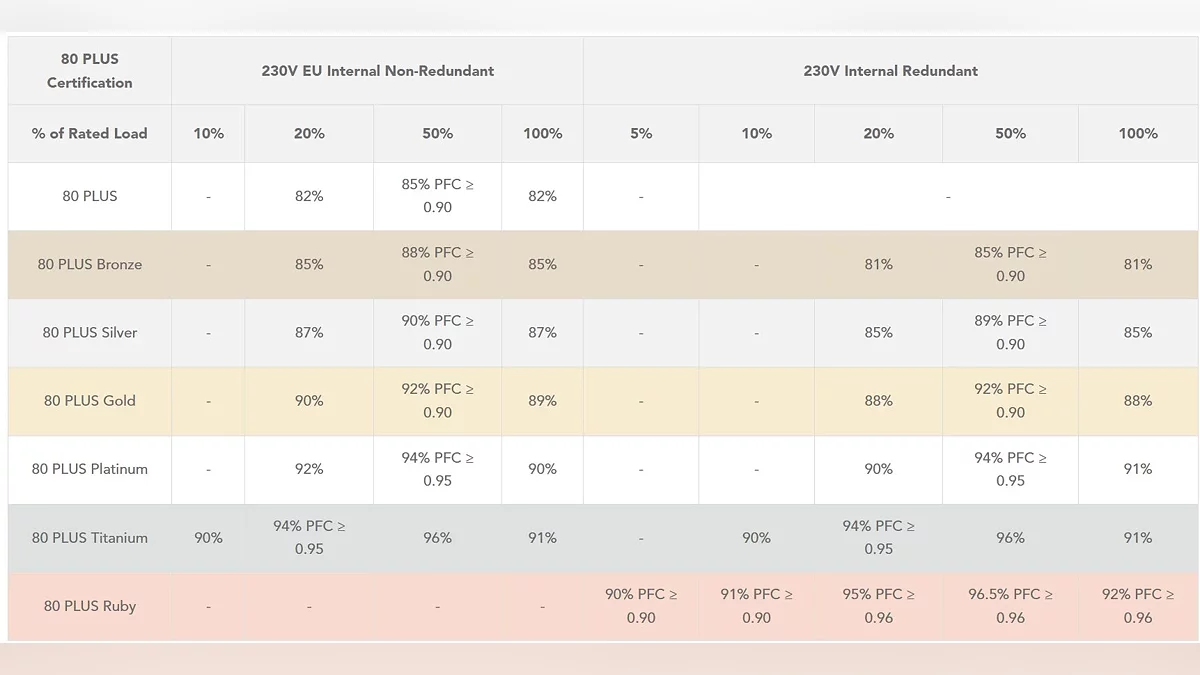This screenshot has height=675, width=1200.
Task: Click the 87% Silver cell under non-redundant 20%
Action: click(309, 333)
